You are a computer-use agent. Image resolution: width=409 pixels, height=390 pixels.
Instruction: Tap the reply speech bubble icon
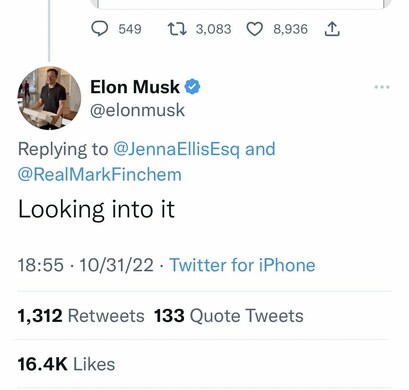tap(99, 29)
